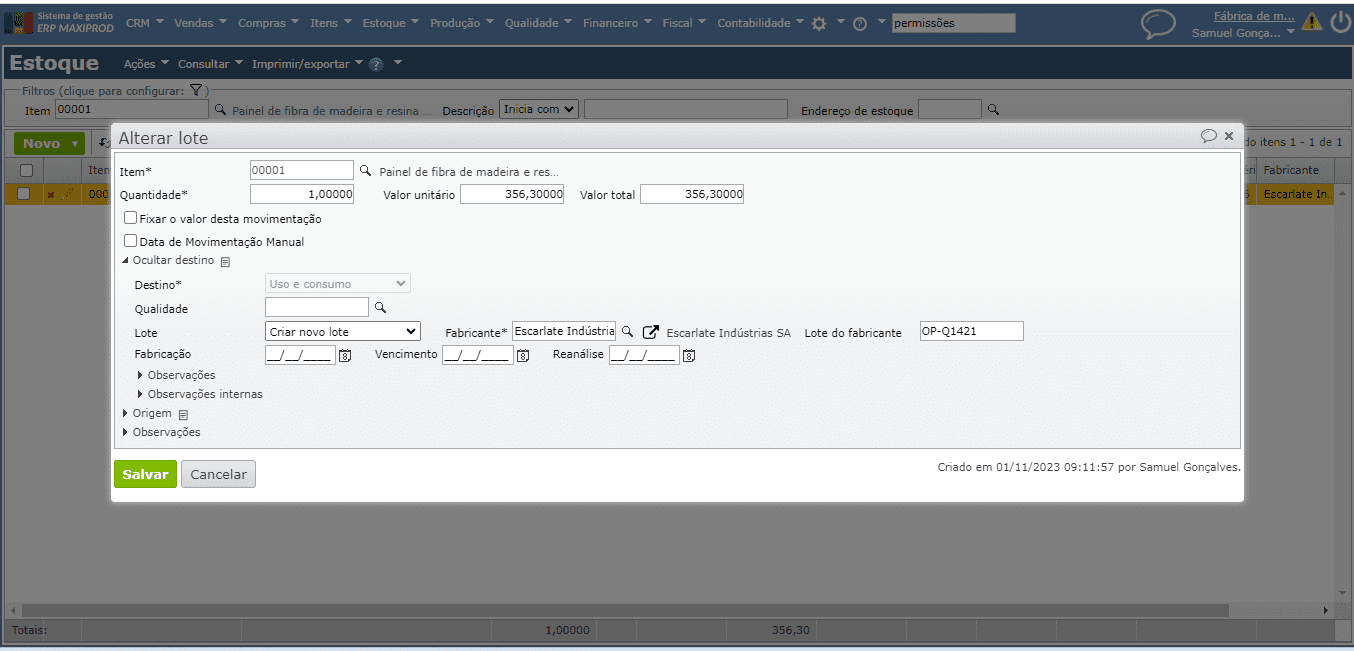Image resolution: width=1354 pixels, height=651 pixels.
Task: Click the ERP MAXIPROD logo
Action: click(x=60, y=22)
